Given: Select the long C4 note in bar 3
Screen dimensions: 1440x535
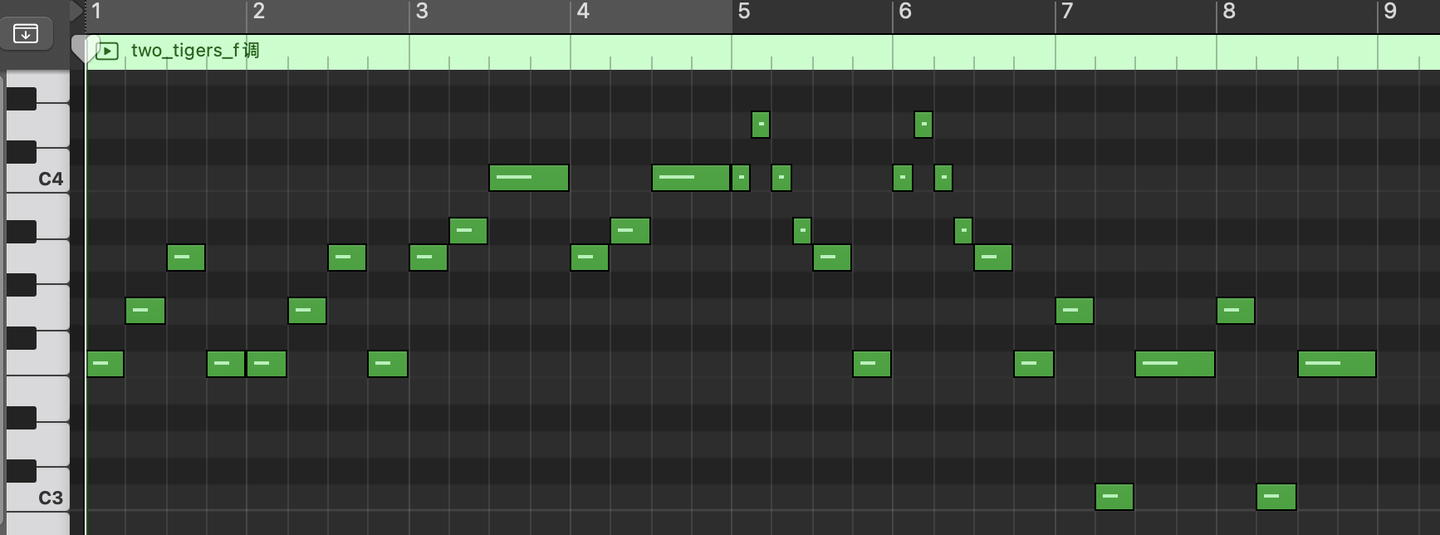Looking at the screenshot, I should 529,178.
